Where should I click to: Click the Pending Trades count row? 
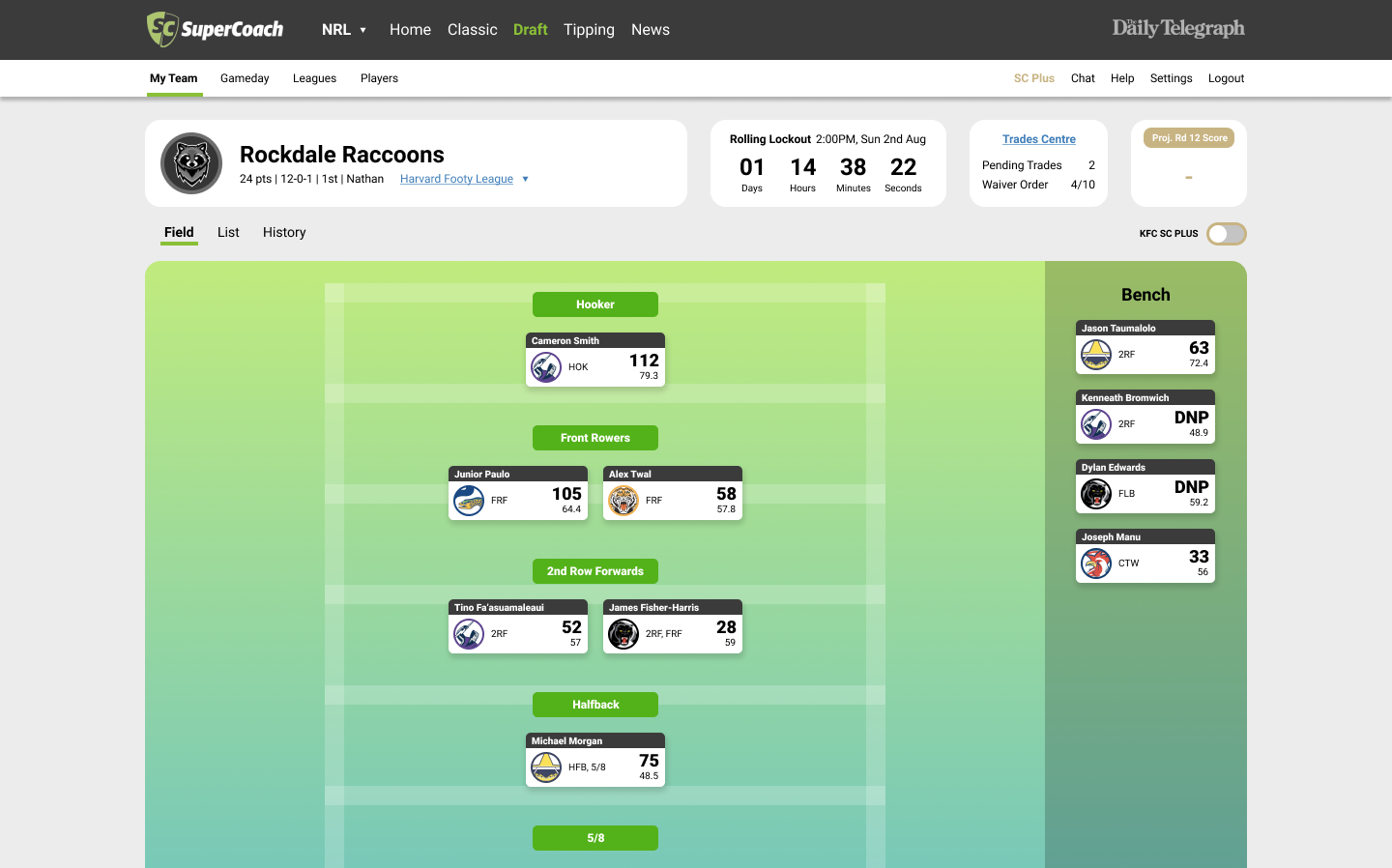(x=1038, y=165)
